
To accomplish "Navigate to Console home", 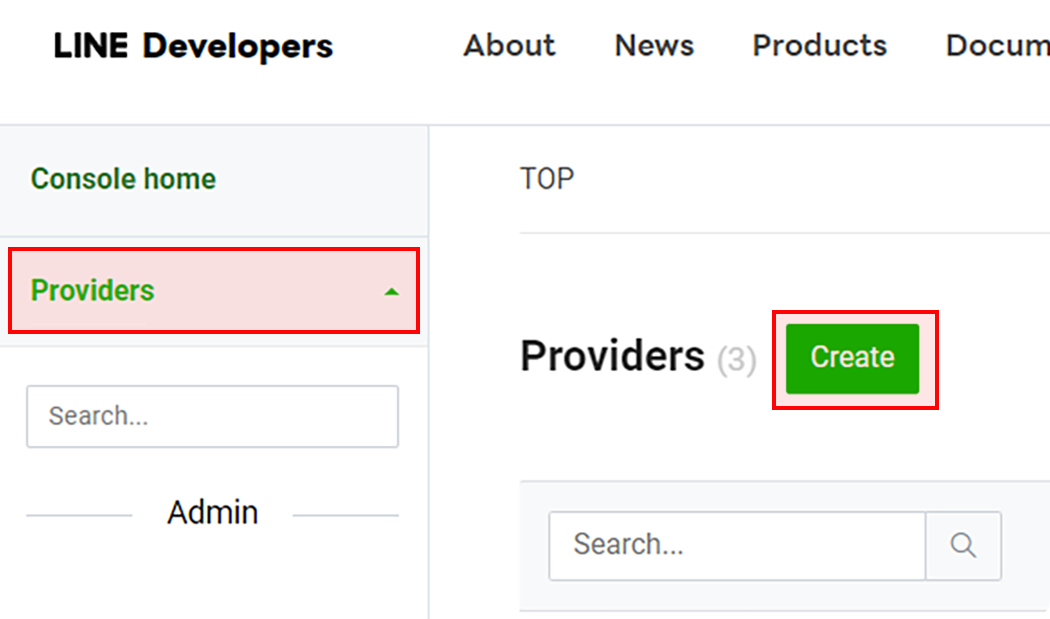I will (x=123, y=179).
